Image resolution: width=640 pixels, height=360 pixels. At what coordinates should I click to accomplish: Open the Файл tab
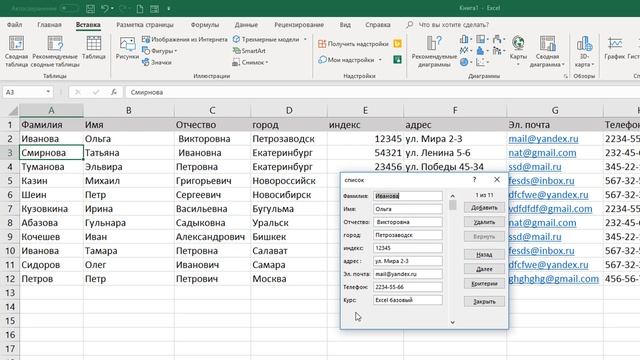coord(14,24)
